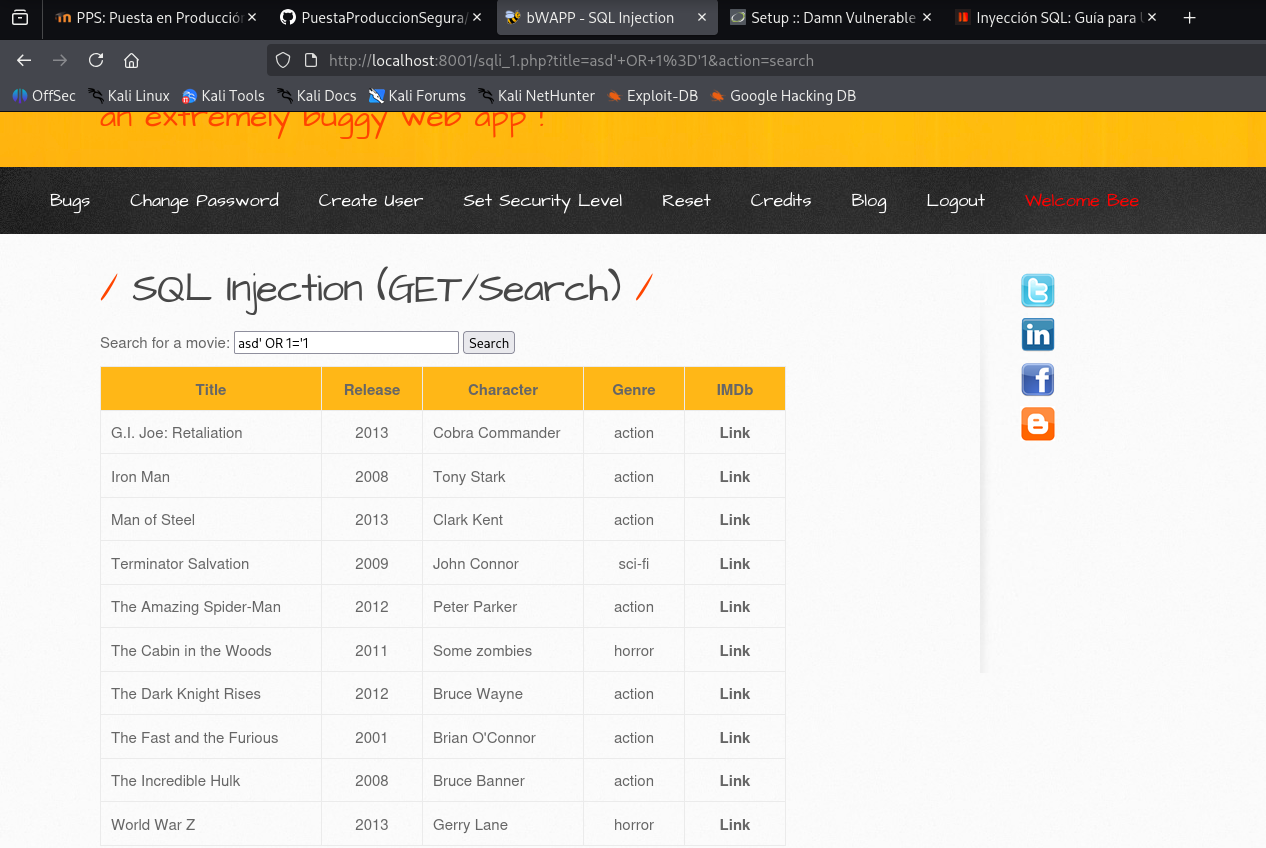Select the Release column header
Screen dimensions: 1266x848
point(372,390)
